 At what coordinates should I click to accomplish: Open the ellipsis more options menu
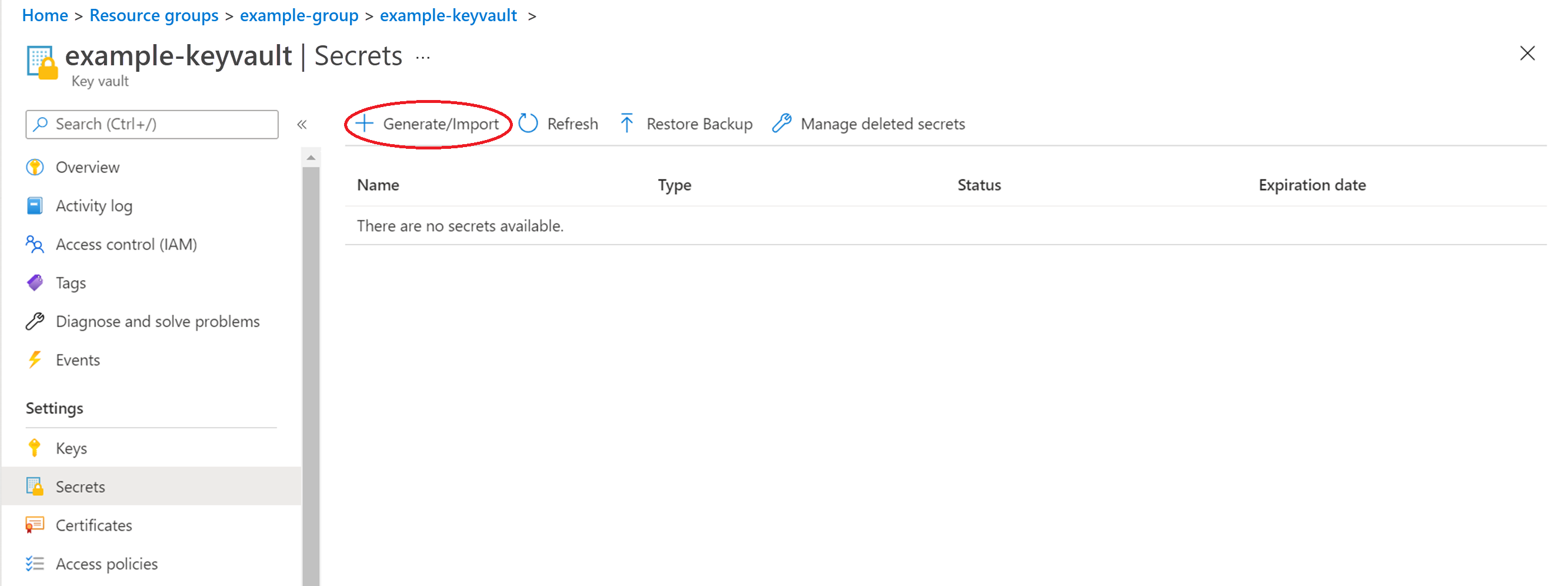point(423,58)
